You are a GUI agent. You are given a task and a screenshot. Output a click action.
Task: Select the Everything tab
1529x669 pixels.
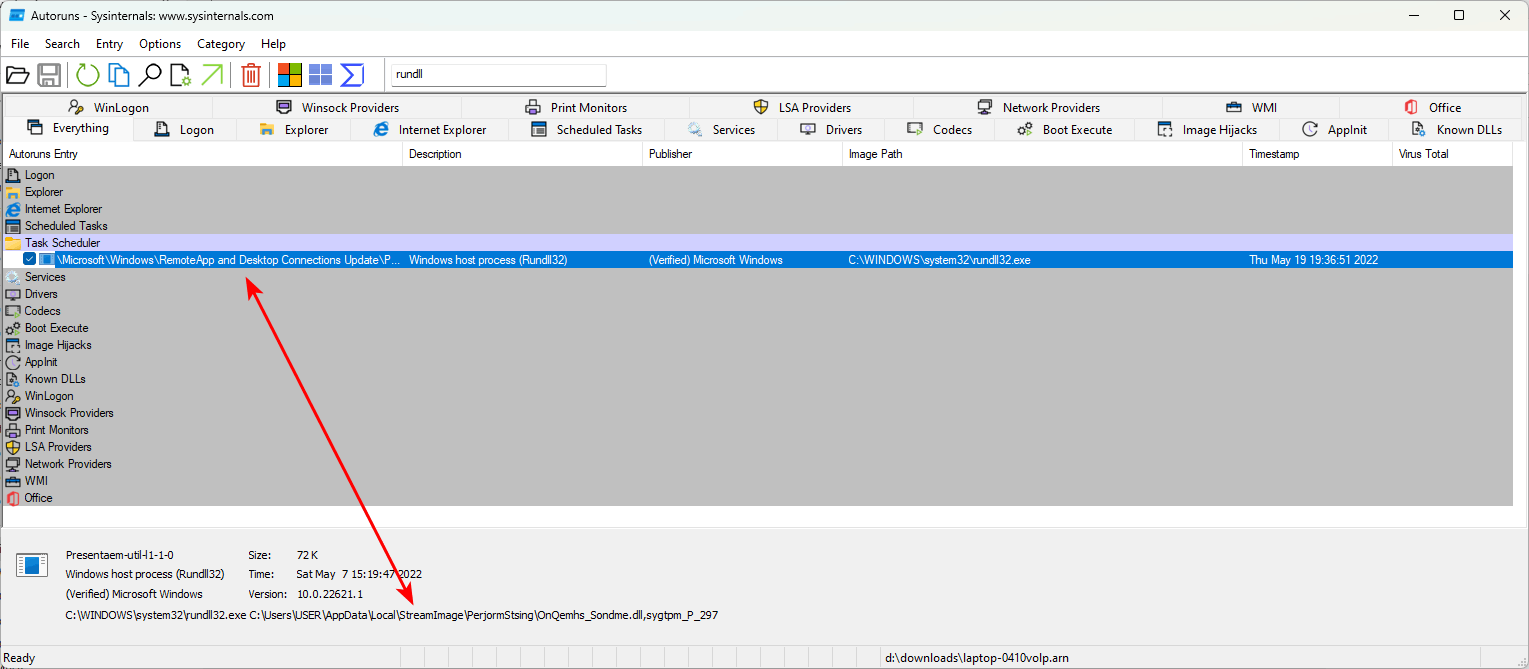(x=68, y=128)
